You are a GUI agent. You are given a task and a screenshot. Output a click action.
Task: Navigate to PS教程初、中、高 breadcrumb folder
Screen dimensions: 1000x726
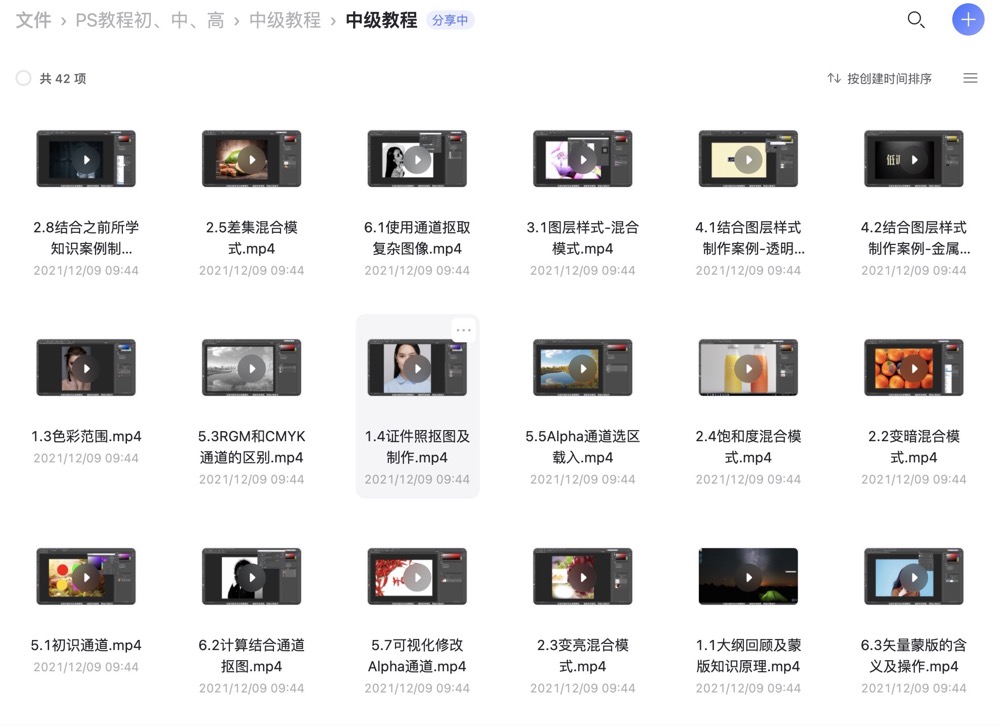click(150, 20)
